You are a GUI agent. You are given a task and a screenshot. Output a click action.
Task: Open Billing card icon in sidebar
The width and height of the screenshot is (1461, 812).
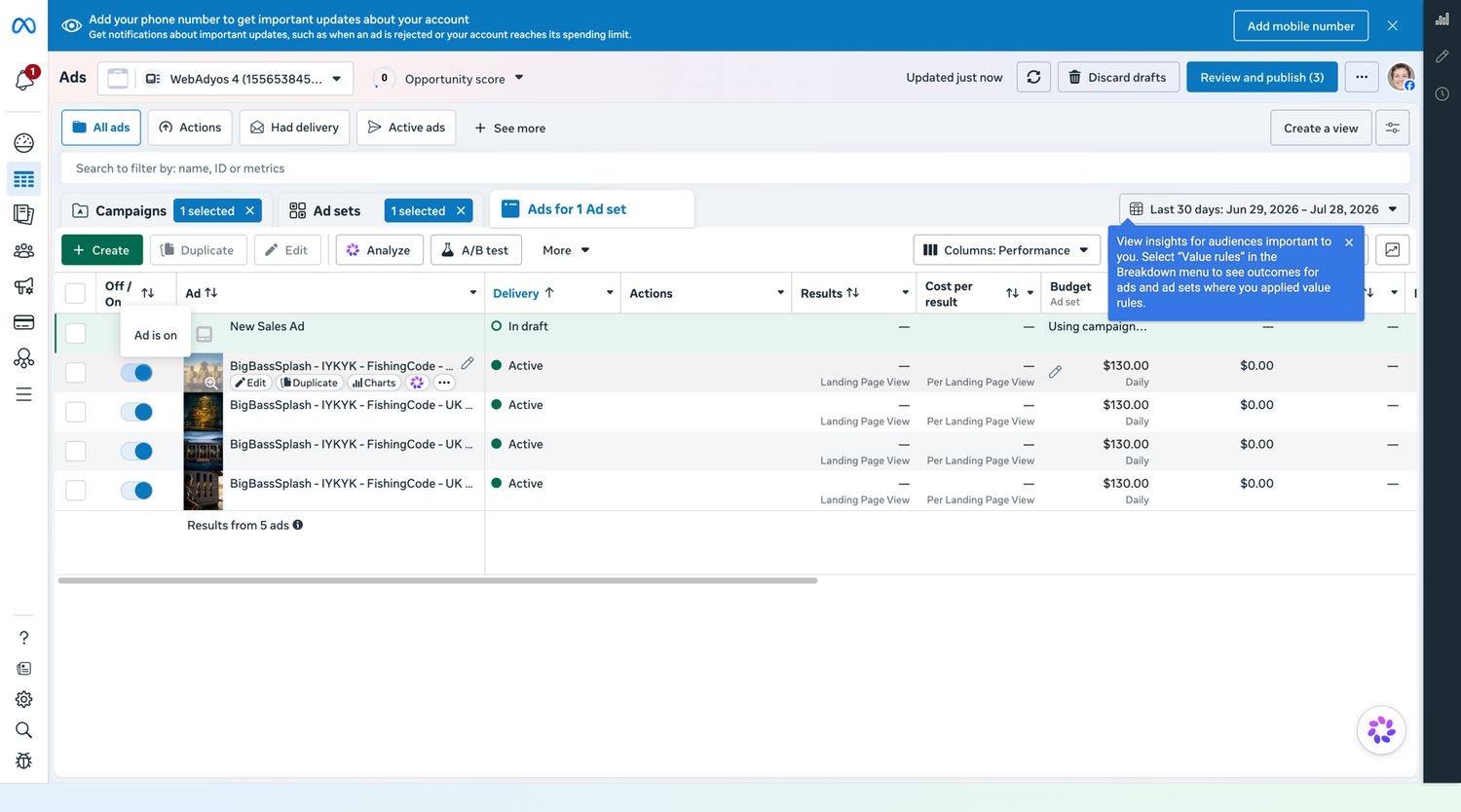tap(24, 322)
